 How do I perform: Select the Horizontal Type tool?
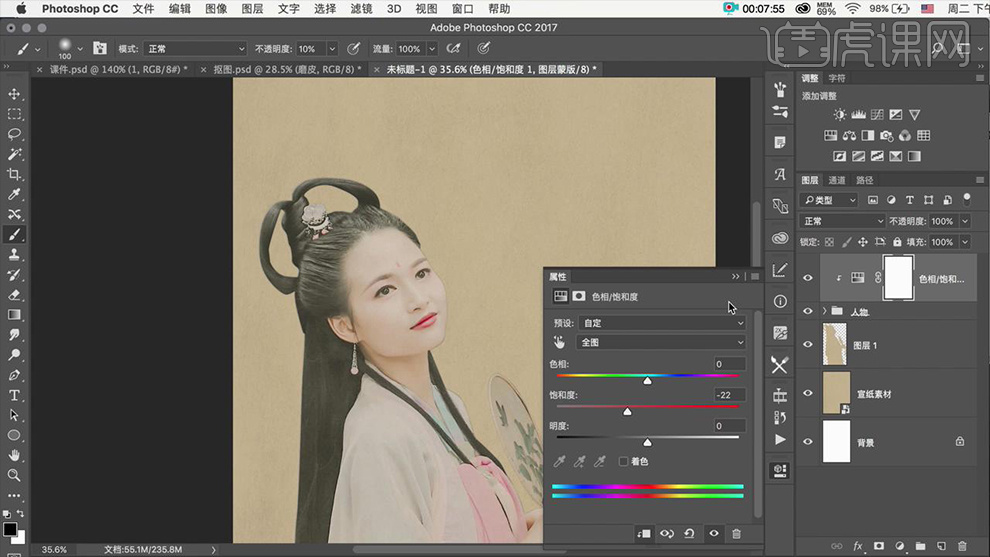tap(14, 395)
